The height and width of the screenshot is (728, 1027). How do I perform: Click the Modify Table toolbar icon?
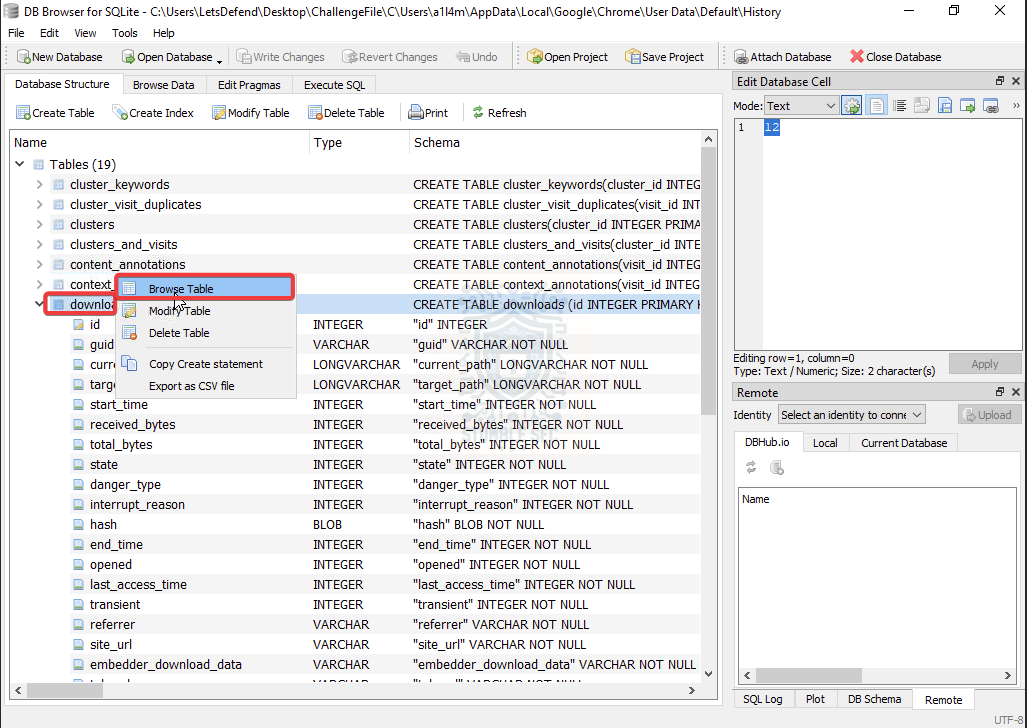click(219, 113)
